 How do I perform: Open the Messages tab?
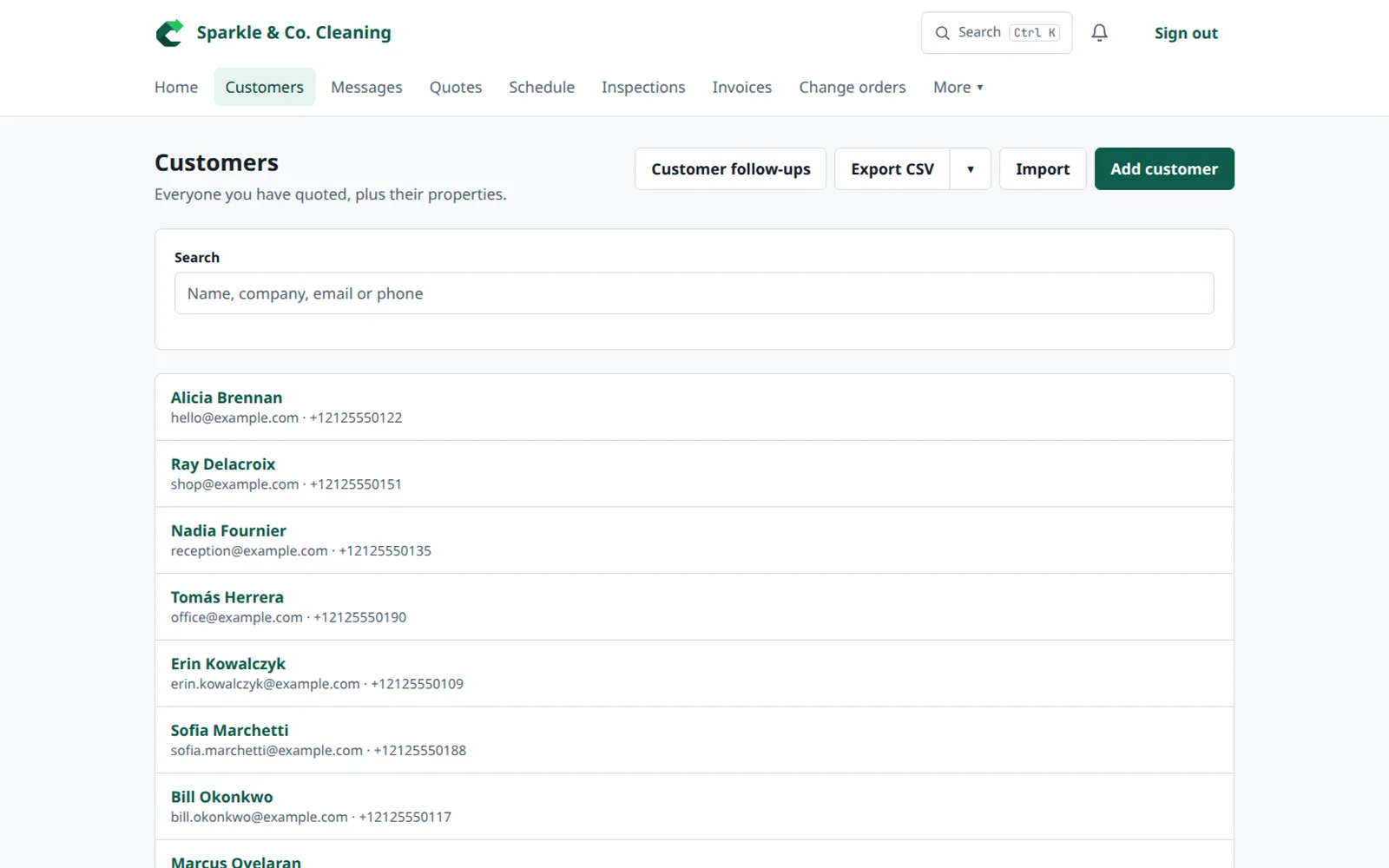[366, 88]
